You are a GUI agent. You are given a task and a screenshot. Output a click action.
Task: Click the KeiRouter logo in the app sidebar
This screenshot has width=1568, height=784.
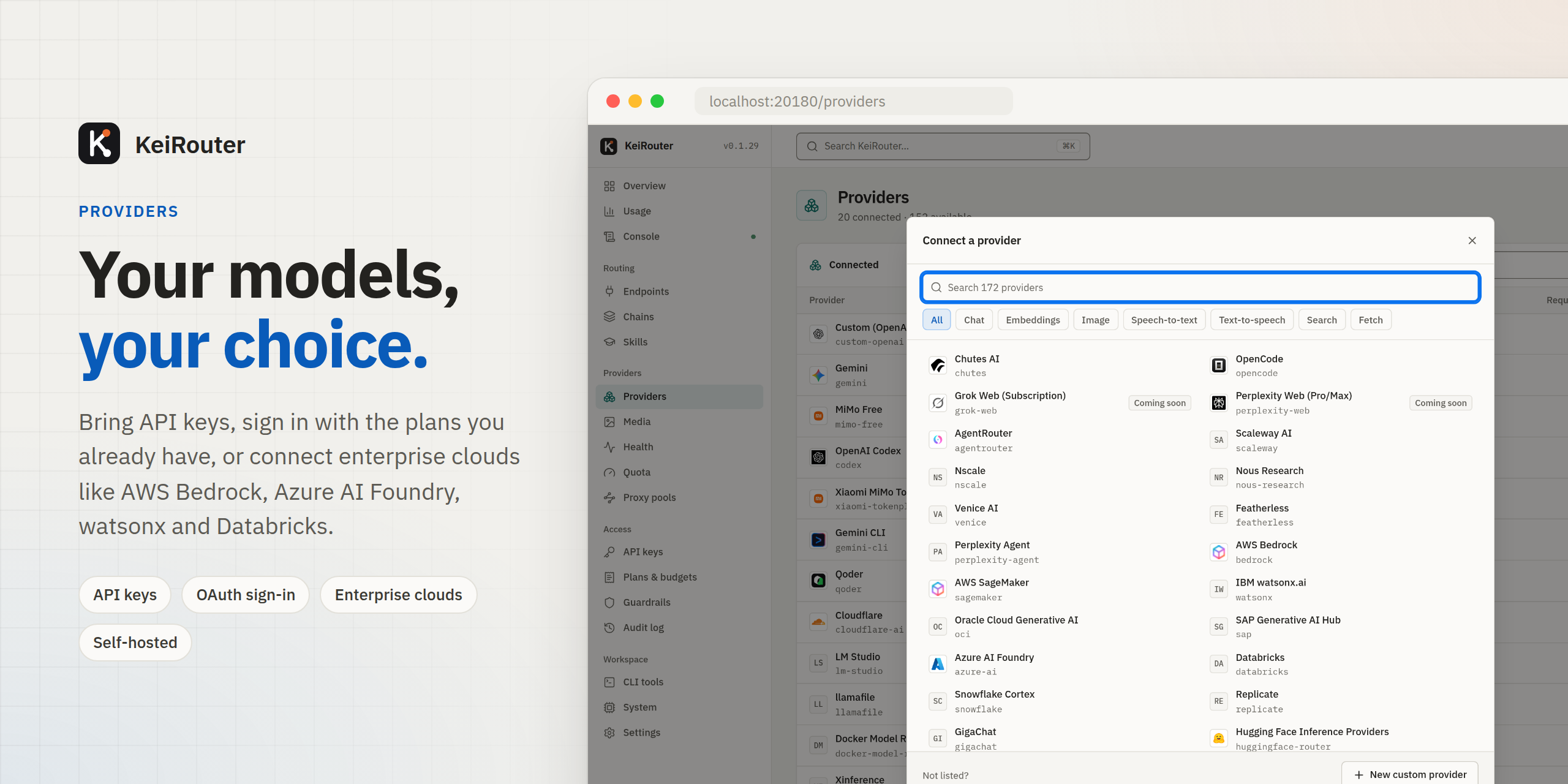(608, 146)
